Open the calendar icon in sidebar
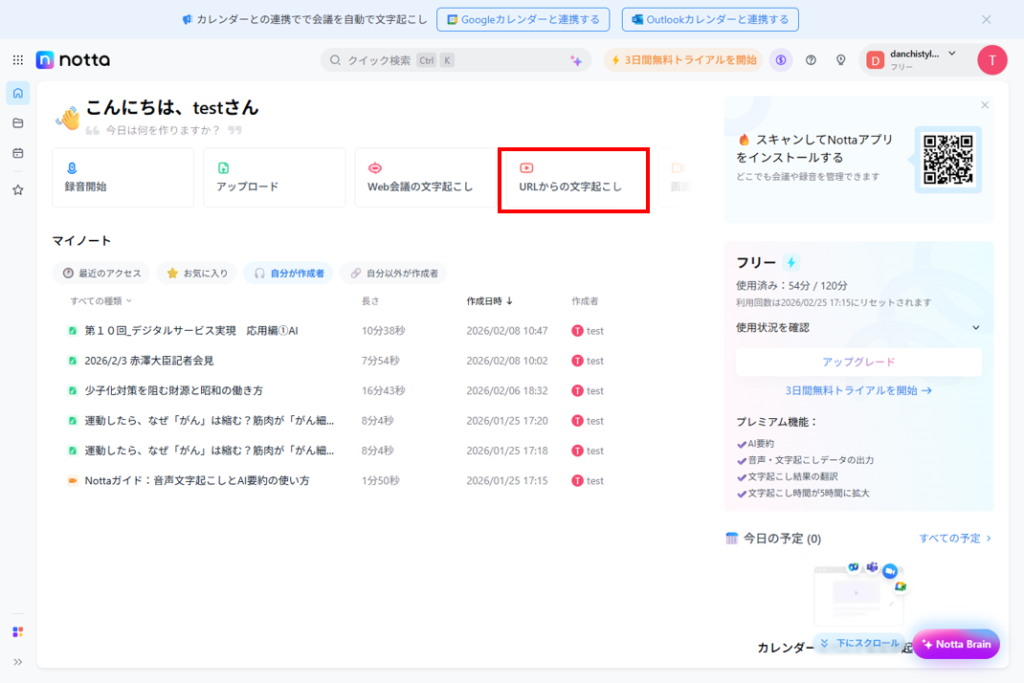Image resolution: width=1024 pixels, height=683 pixels. [18, 153]
